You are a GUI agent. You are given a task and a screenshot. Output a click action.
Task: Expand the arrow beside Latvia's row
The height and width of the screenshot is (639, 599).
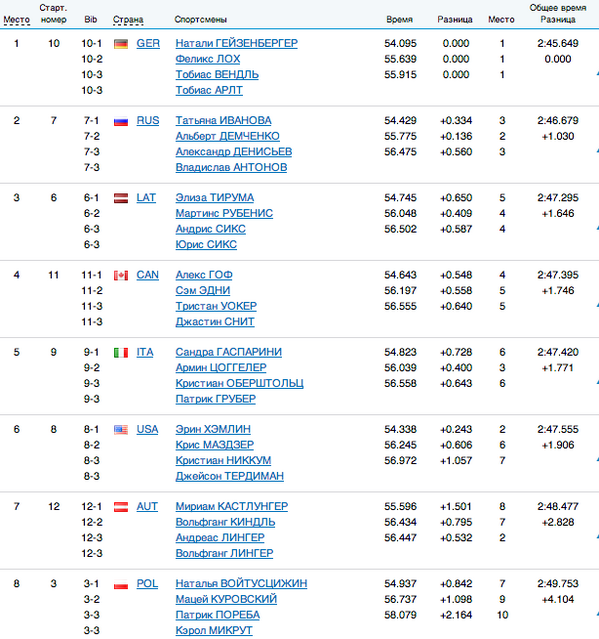(597, 228)
